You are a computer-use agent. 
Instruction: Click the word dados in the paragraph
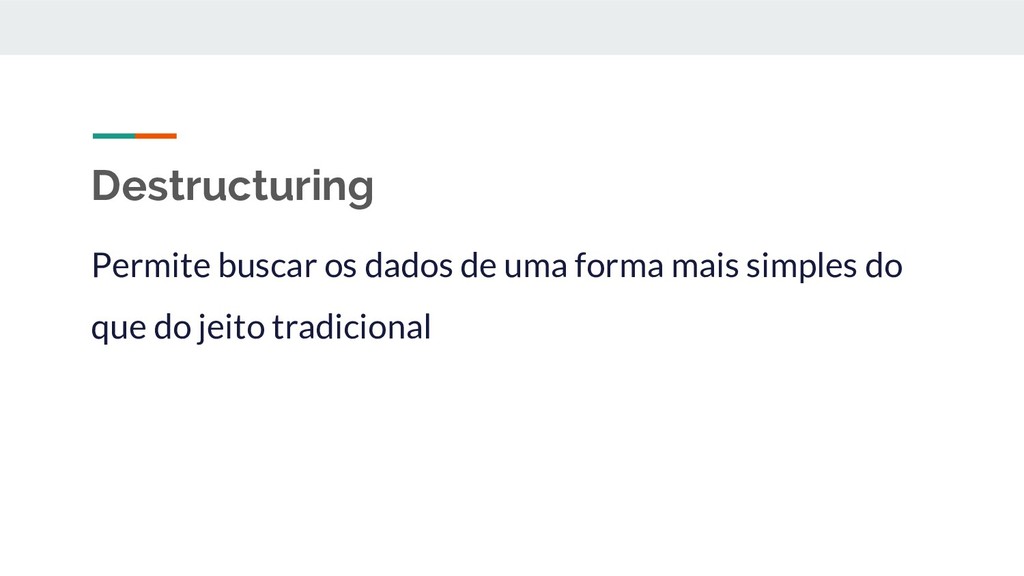tap(408, 266)
